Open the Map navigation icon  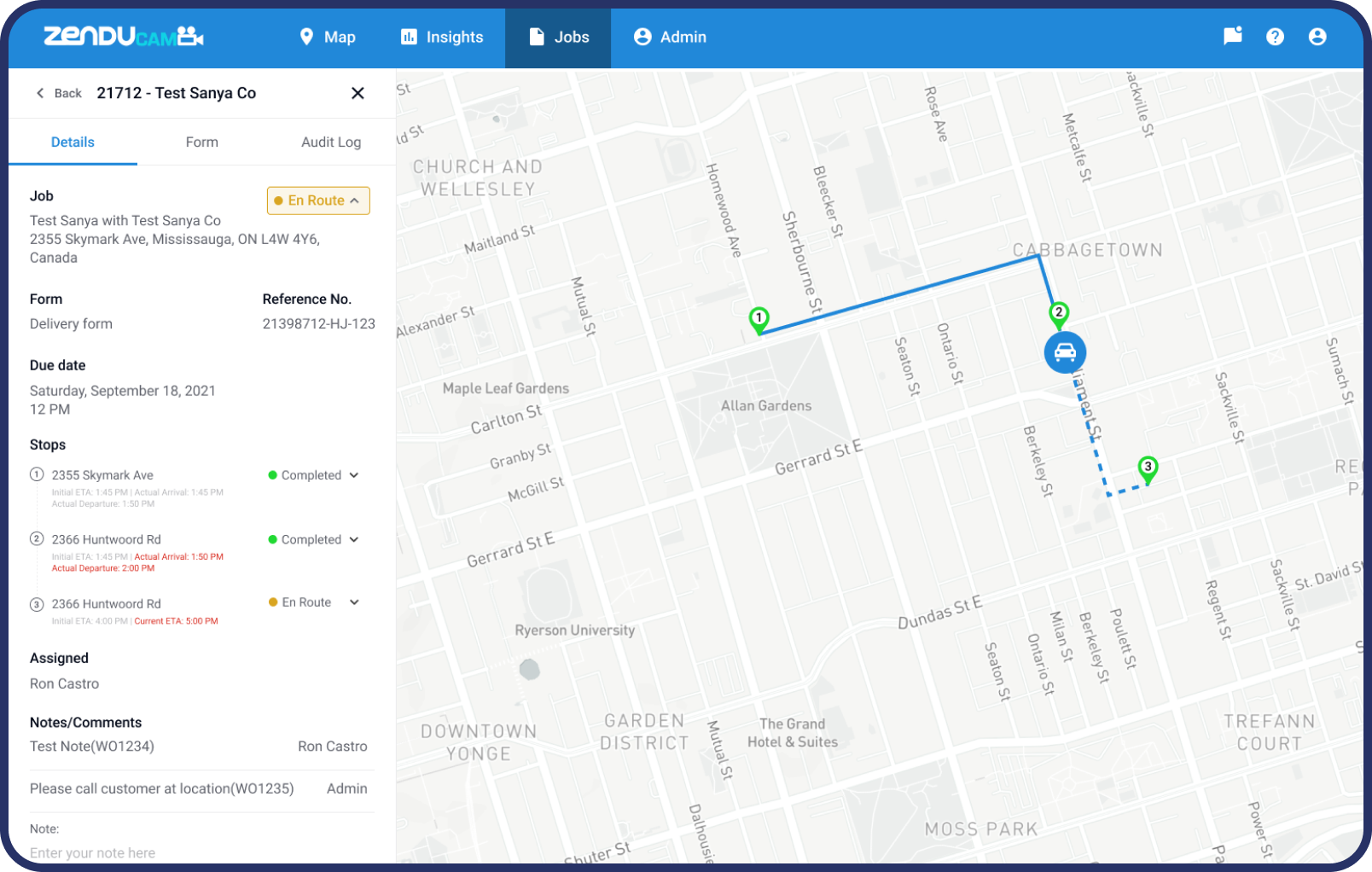(307, 37)
